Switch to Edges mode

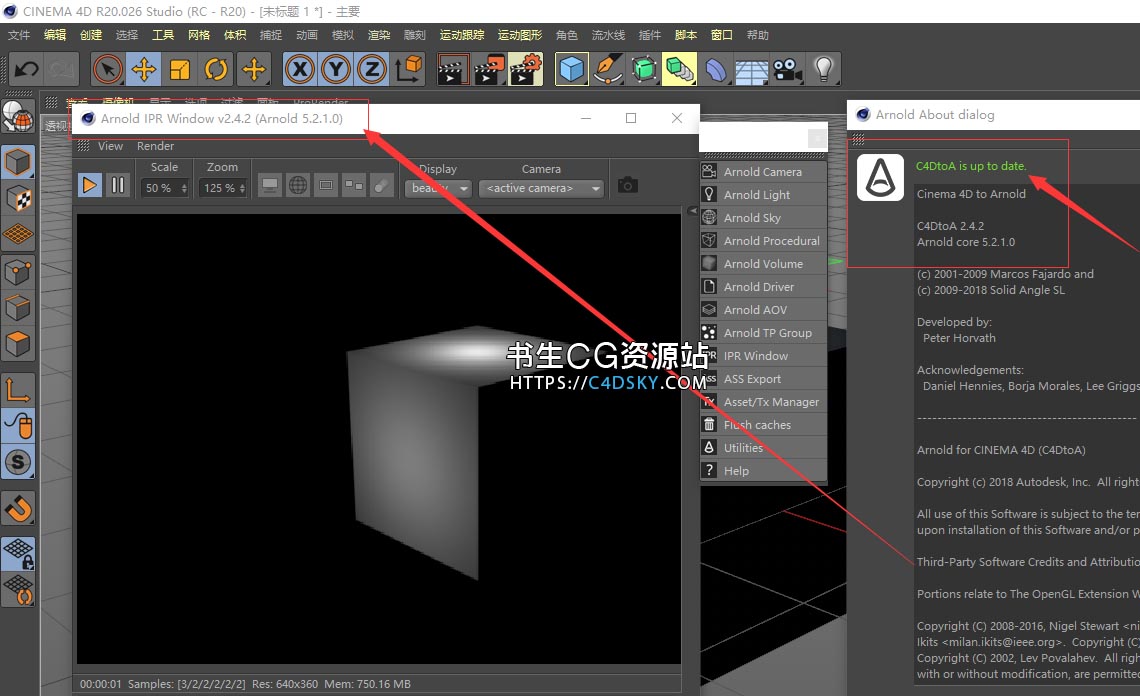18,309
